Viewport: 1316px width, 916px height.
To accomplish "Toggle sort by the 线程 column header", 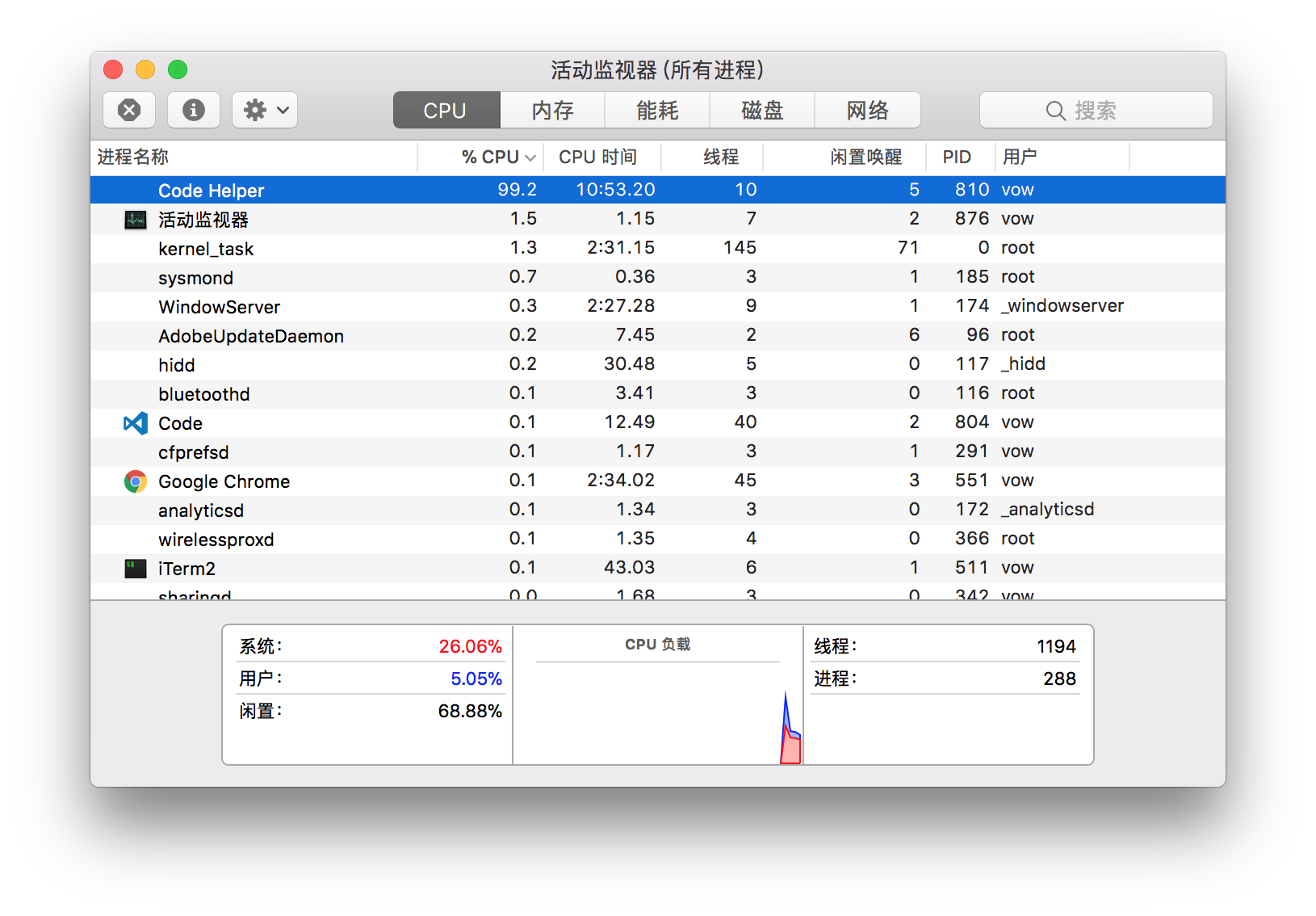I will pos(721,157).
